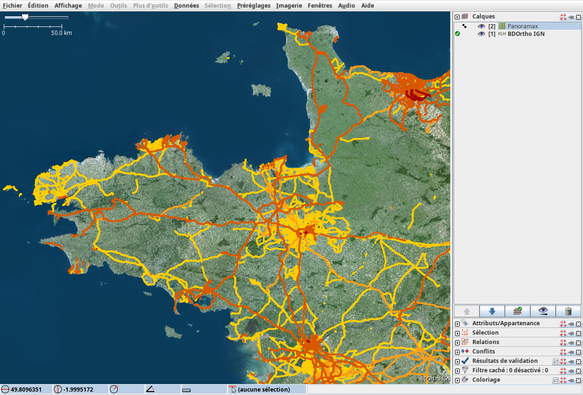Undock the Sélection panel with pin icon
This screenshot has width=583, height=395.
pos(571,333)
